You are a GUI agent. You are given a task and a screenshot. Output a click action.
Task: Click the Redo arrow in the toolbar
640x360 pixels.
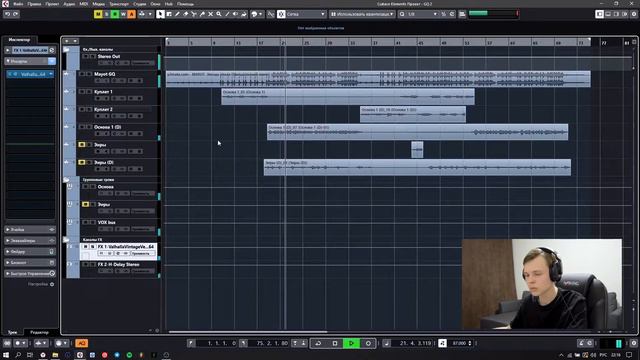16,14
